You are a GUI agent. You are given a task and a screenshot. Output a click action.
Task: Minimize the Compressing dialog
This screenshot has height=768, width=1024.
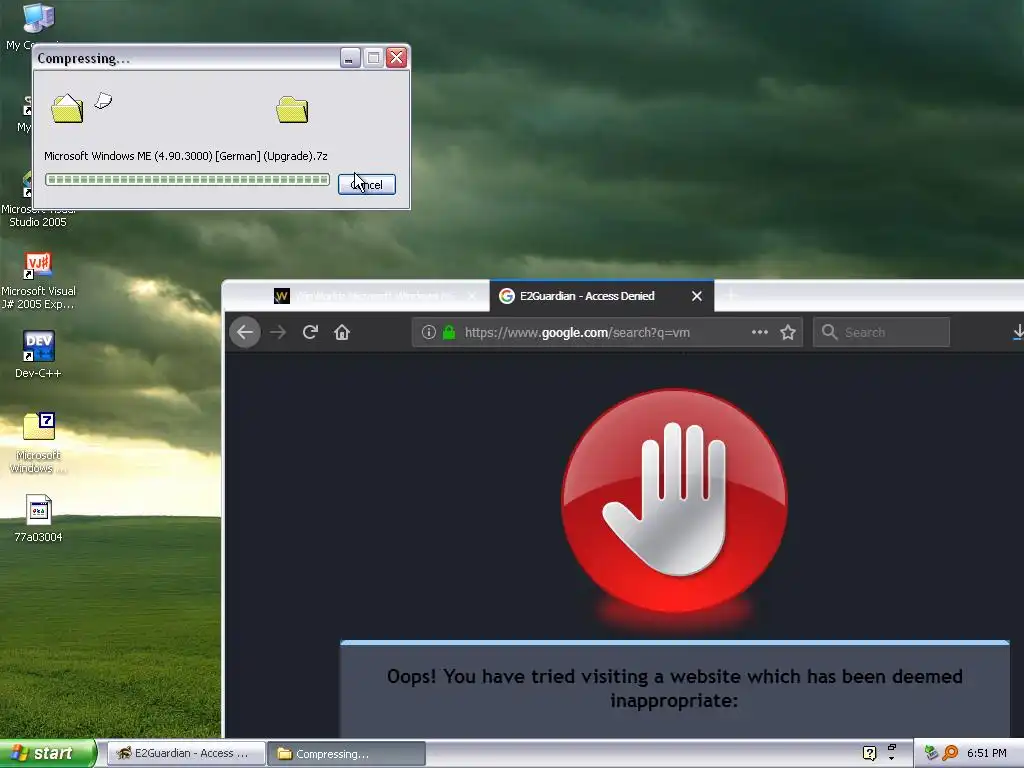pos(350,58)
